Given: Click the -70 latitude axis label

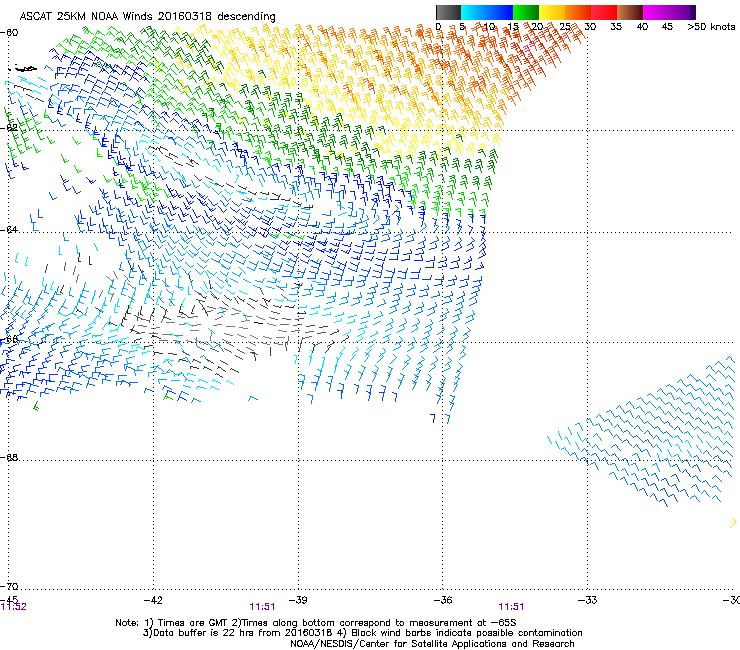Looking at the screenshot, I should 9,586.
